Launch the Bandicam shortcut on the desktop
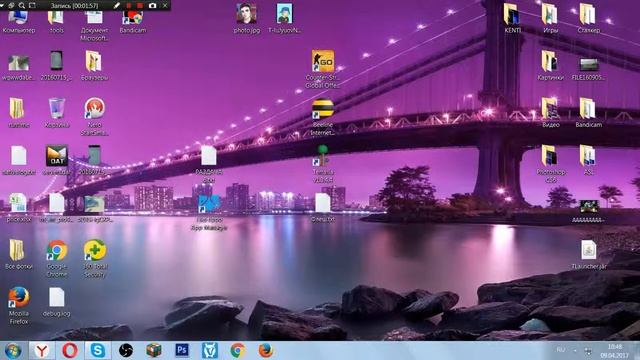 (x=133, y=22)
